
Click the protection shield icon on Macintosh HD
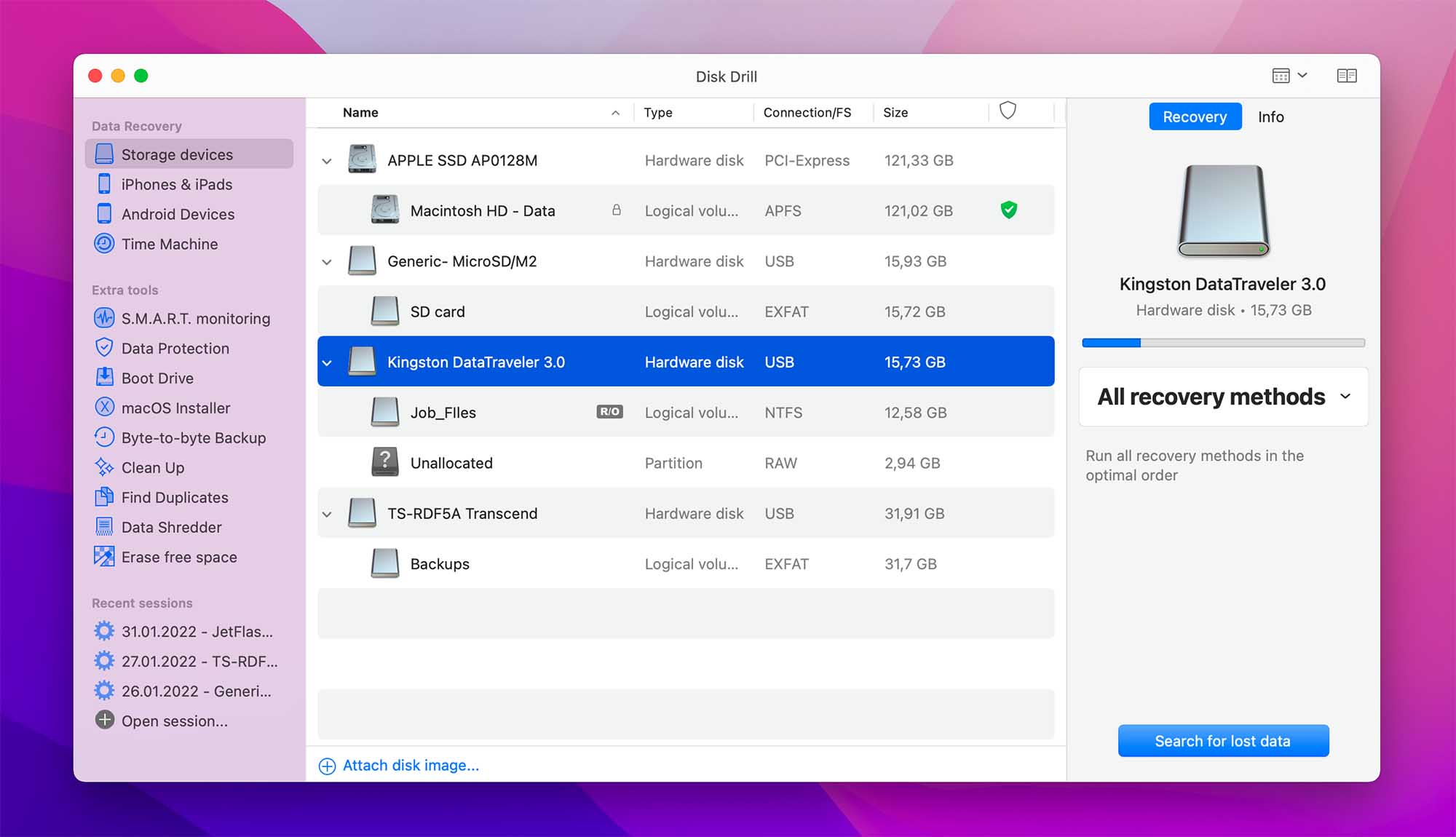tap(1008, 209)
